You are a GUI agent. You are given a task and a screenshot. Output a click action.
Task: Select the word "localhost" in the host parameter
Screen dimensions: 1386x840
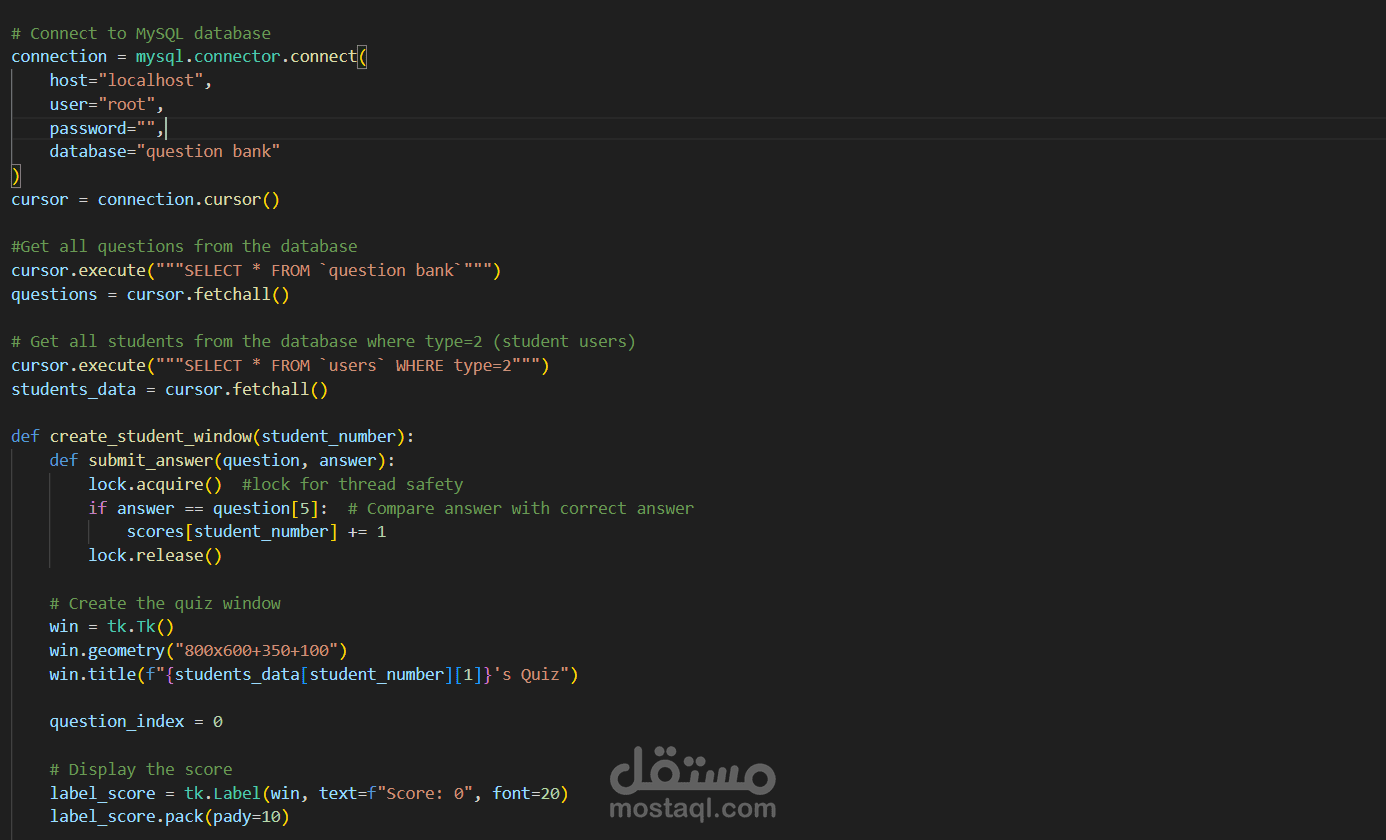click(150, 80)
